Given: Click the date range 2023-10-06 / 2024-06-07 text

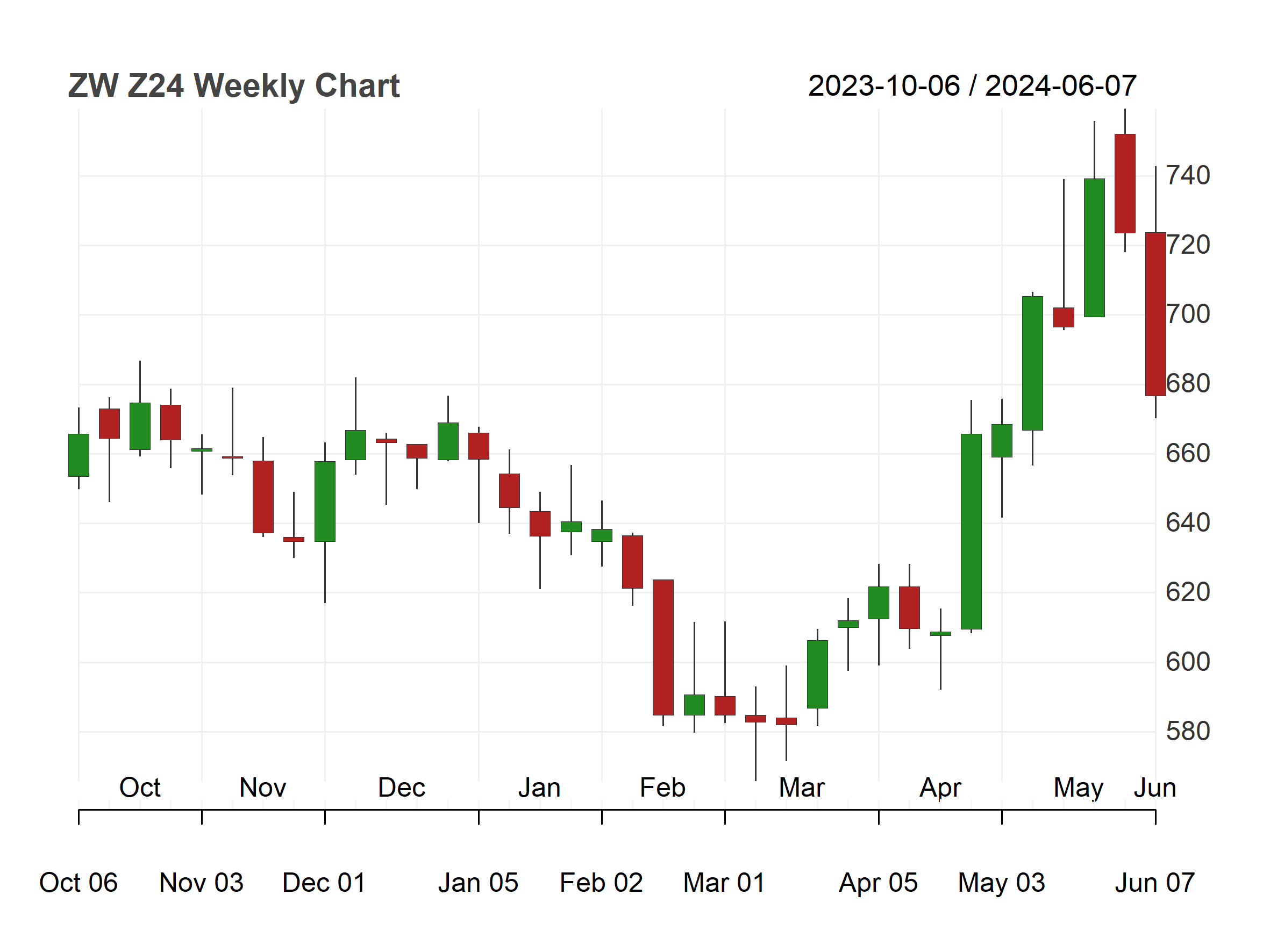Looking at the screenshot, I should click(x=972, y=86).
